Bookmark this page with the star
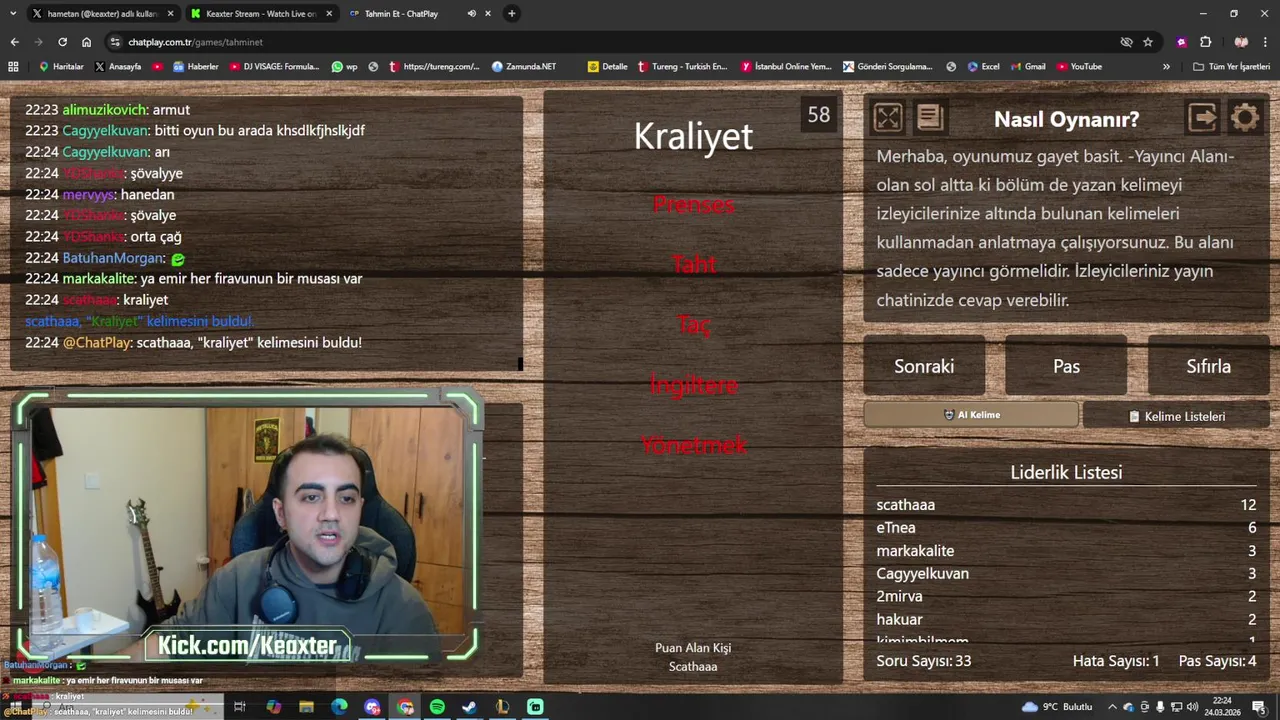 (1148, 42)
